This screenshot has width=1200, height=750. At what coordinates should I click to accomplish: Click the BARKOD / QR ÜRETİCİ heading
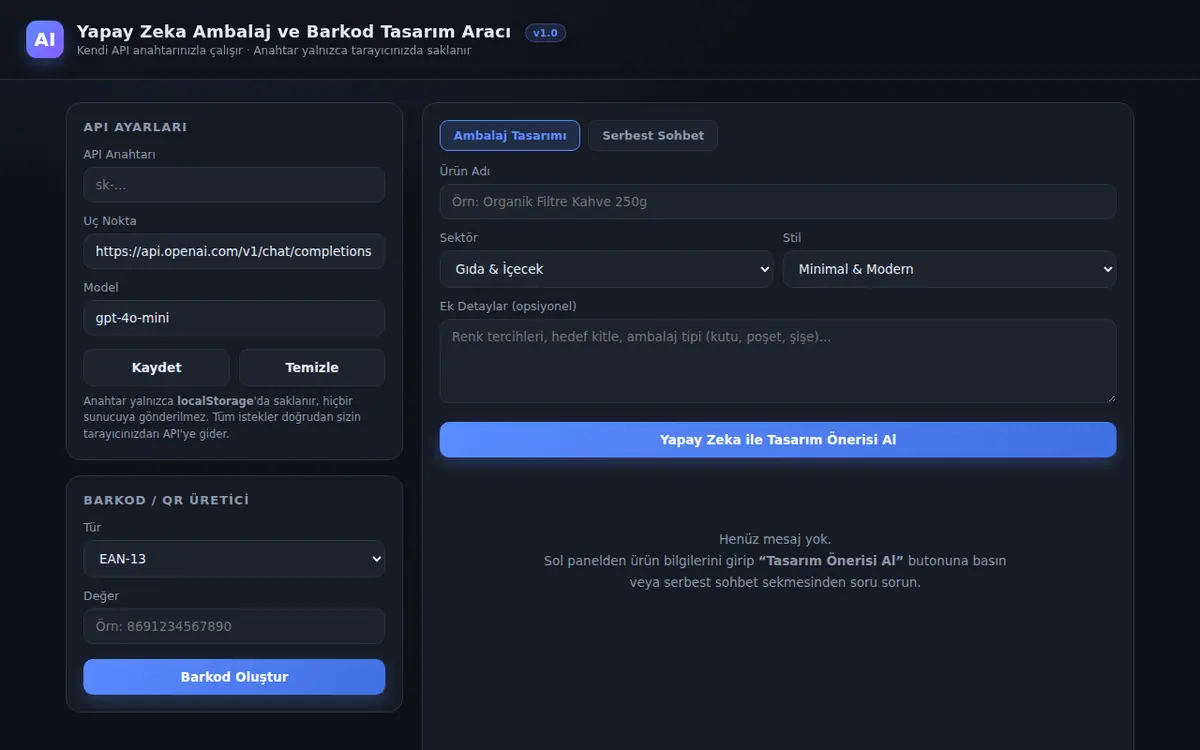coord(166,500)
